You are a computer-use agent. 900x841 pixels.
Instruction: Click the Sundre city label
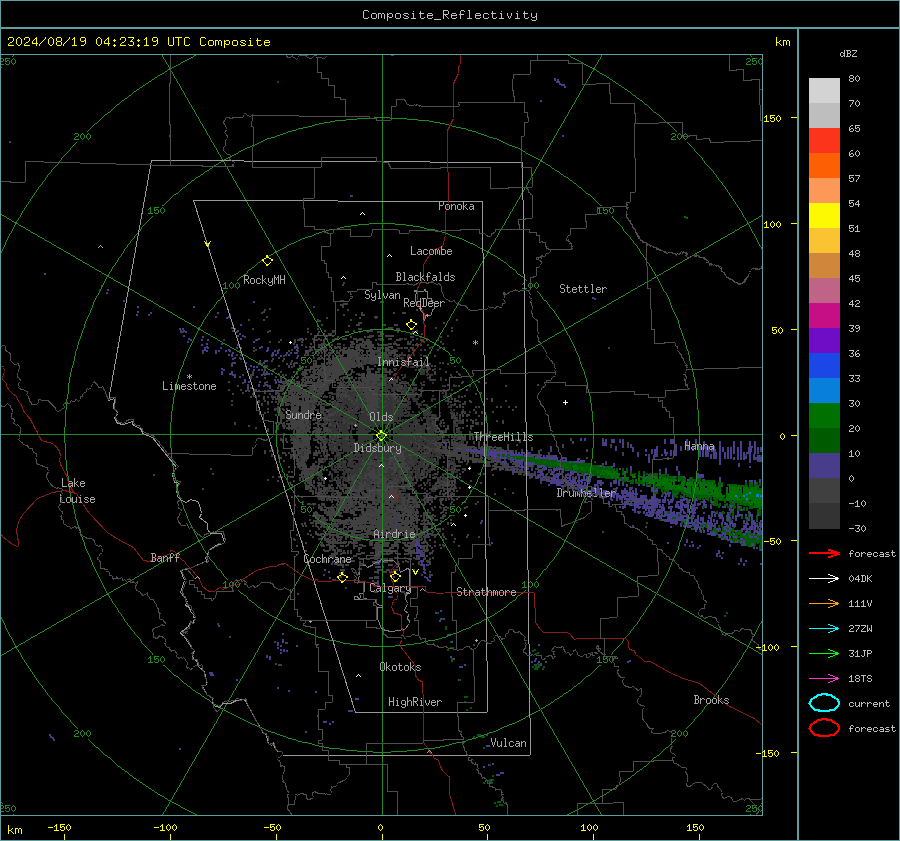click(x=303, y=414)
